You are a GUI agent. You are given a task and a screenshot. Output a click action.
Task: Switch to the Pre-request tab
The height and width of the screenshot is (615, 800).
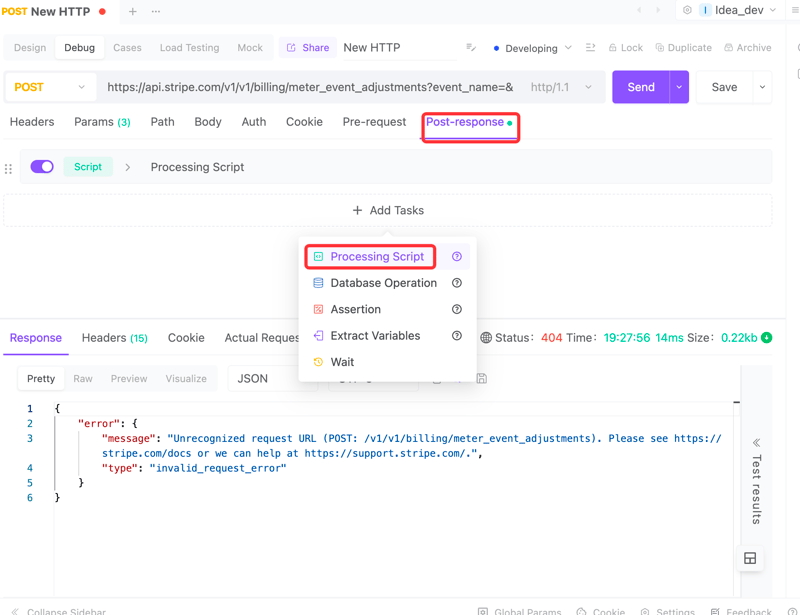click(374, 122)
